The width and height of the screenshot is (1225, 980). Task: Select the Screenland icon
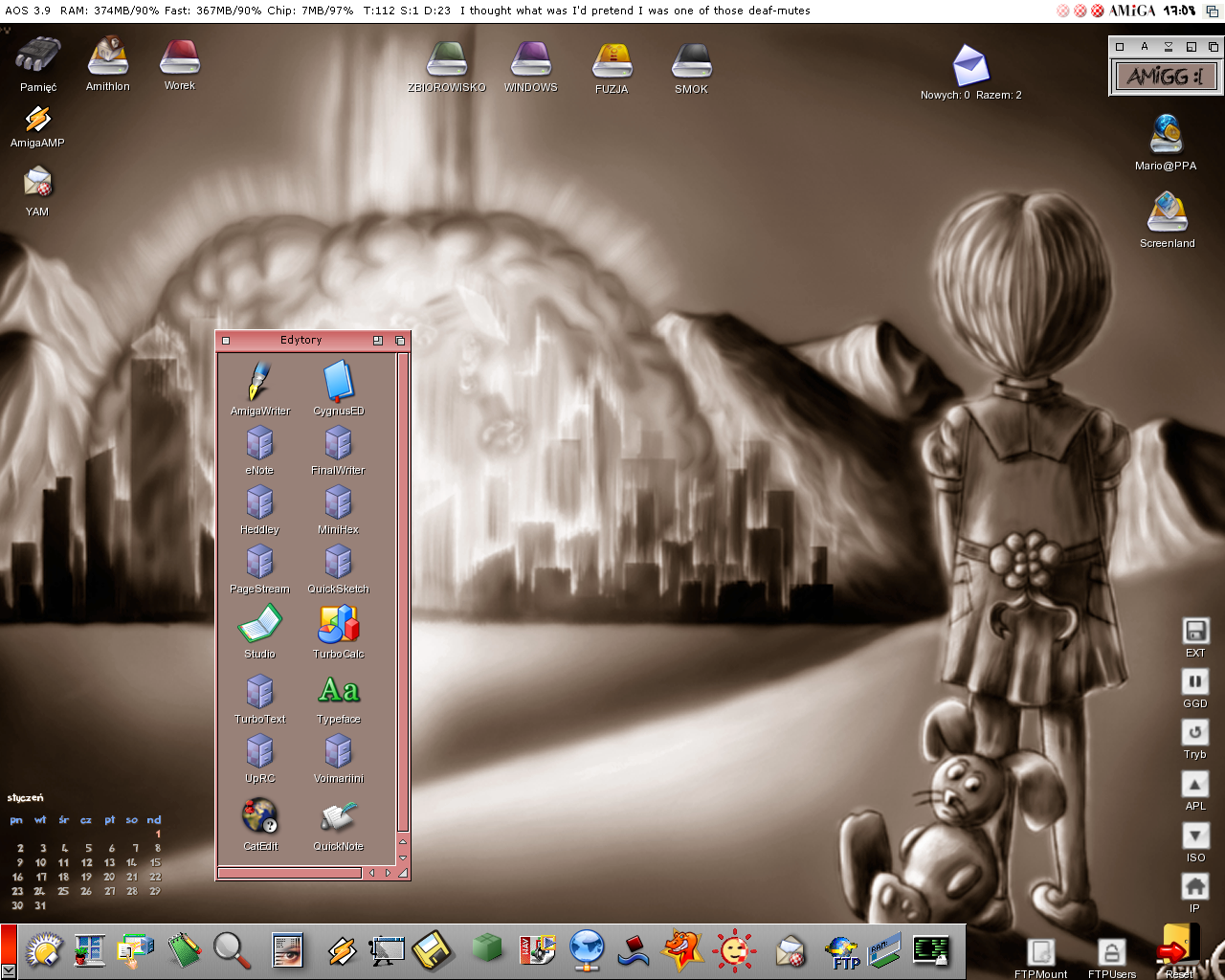[1168, 212]
